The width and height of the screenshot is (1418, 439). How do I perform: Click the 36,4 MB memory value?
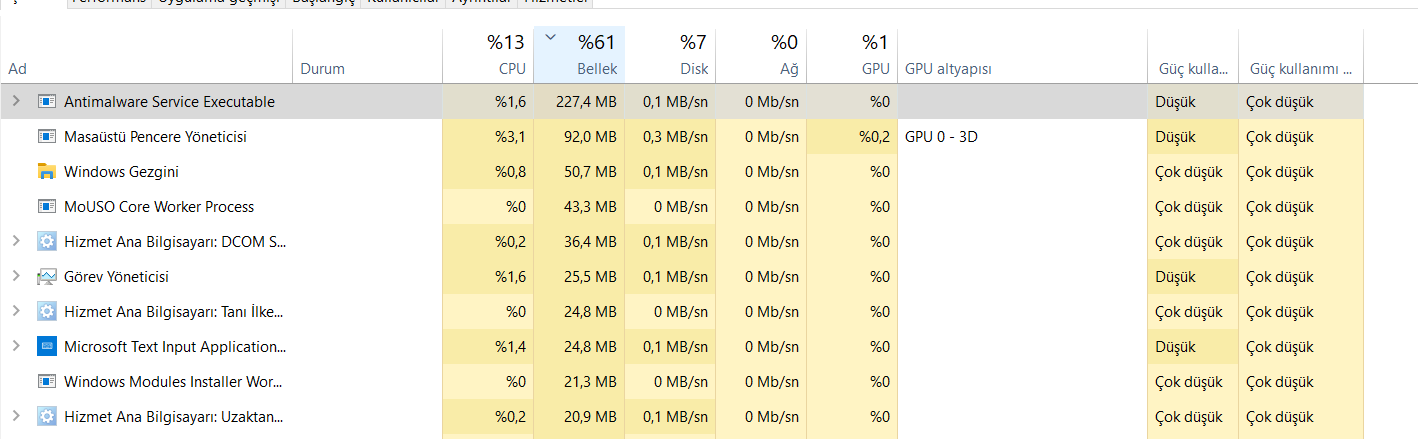[x=590, y=242]
